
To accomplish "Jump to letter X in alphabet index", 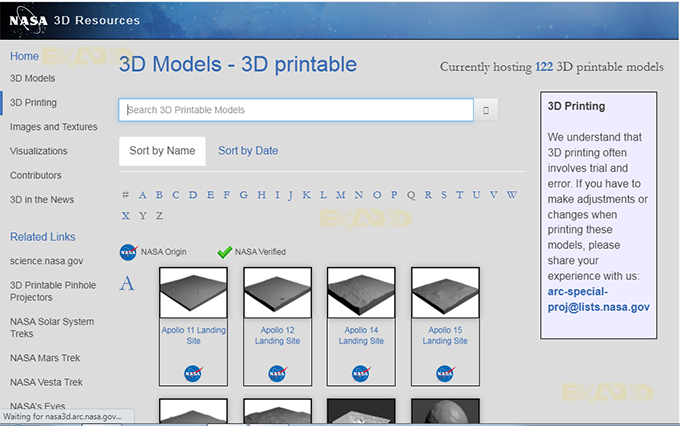I will (126, 216).
